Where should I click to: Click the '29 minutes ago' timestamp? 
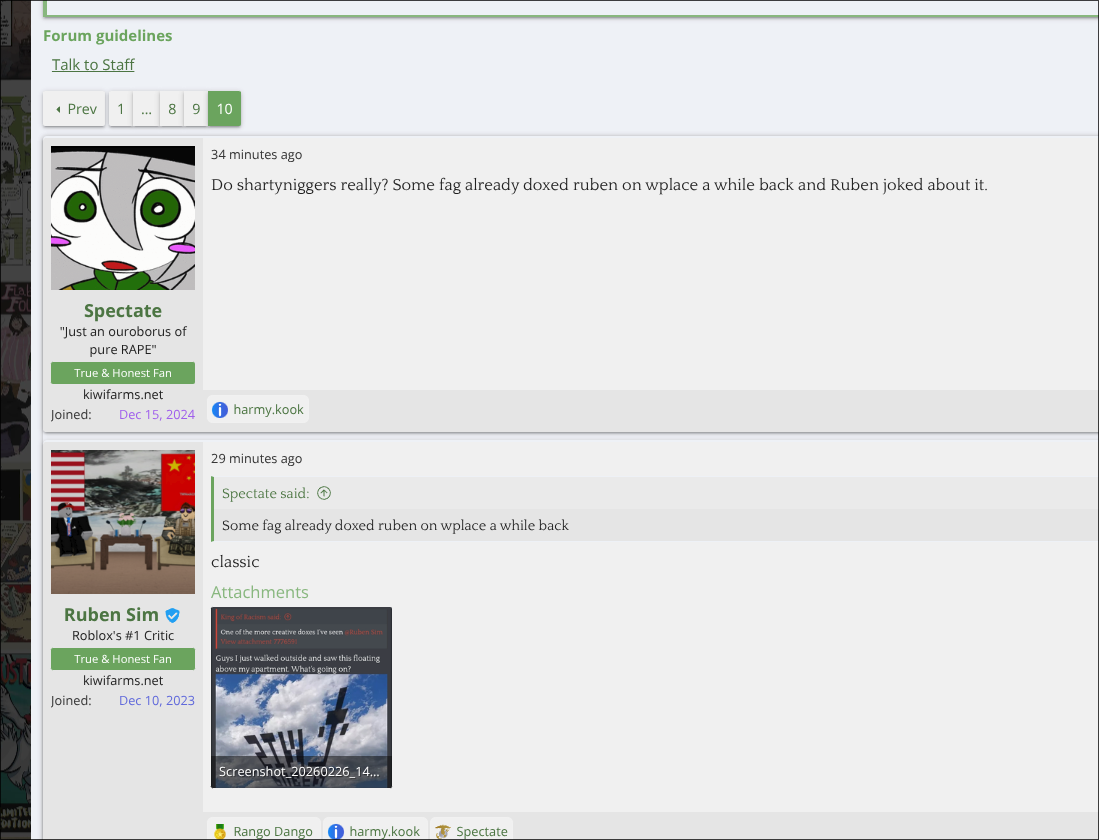tap(257, 459)
